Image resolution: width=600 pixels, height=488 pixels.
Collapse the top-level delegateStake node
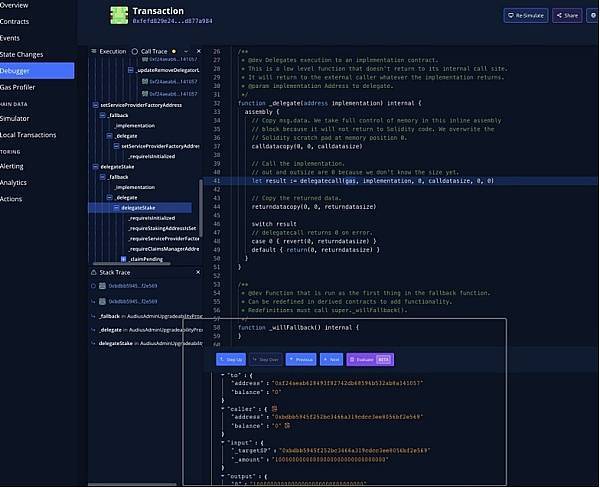(95, 166)
